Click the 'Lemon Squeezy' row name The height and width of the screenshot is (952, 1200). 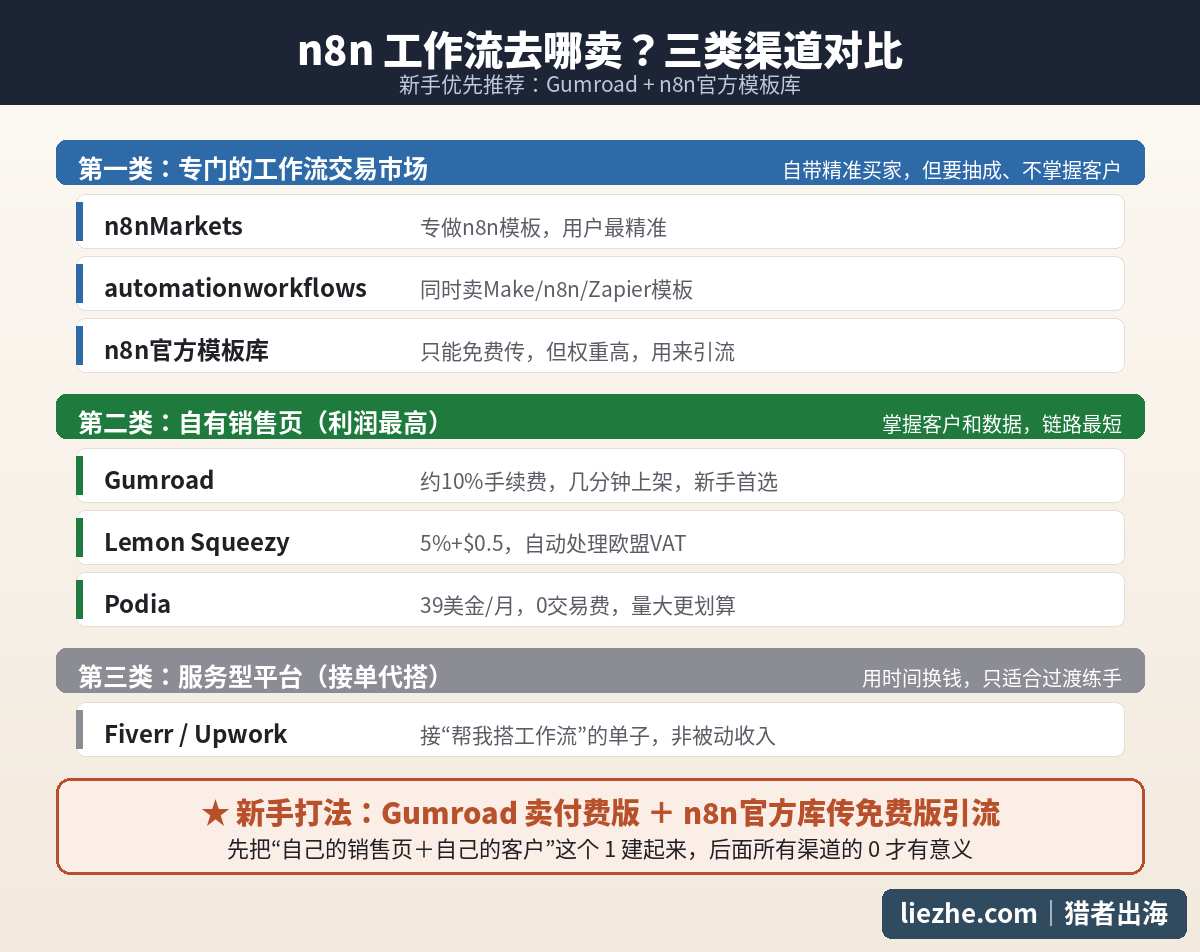click(x=197, y=542)
